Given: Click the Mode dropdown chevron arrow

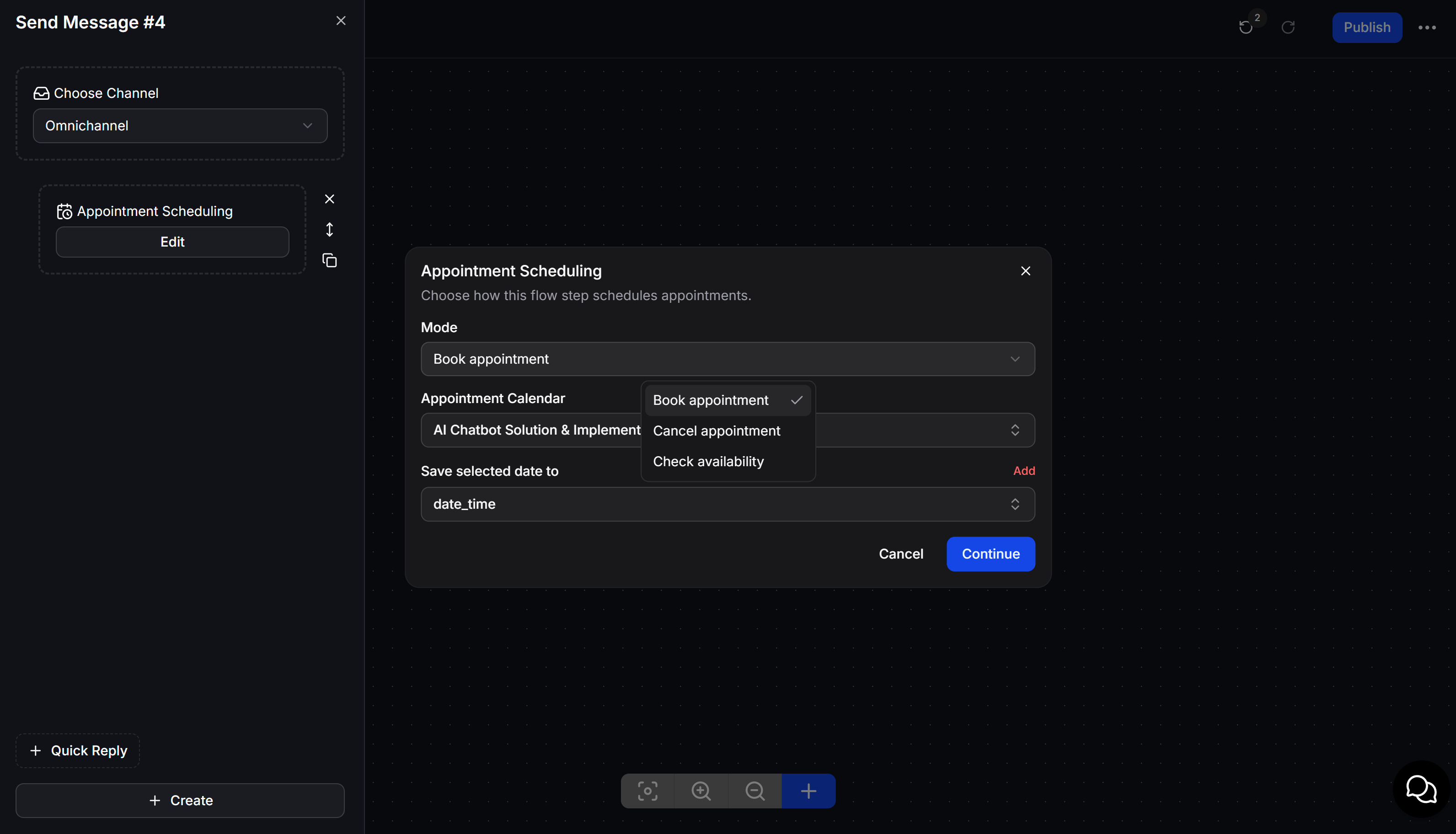Looking at the screenshot, I should coord(1015,359).
